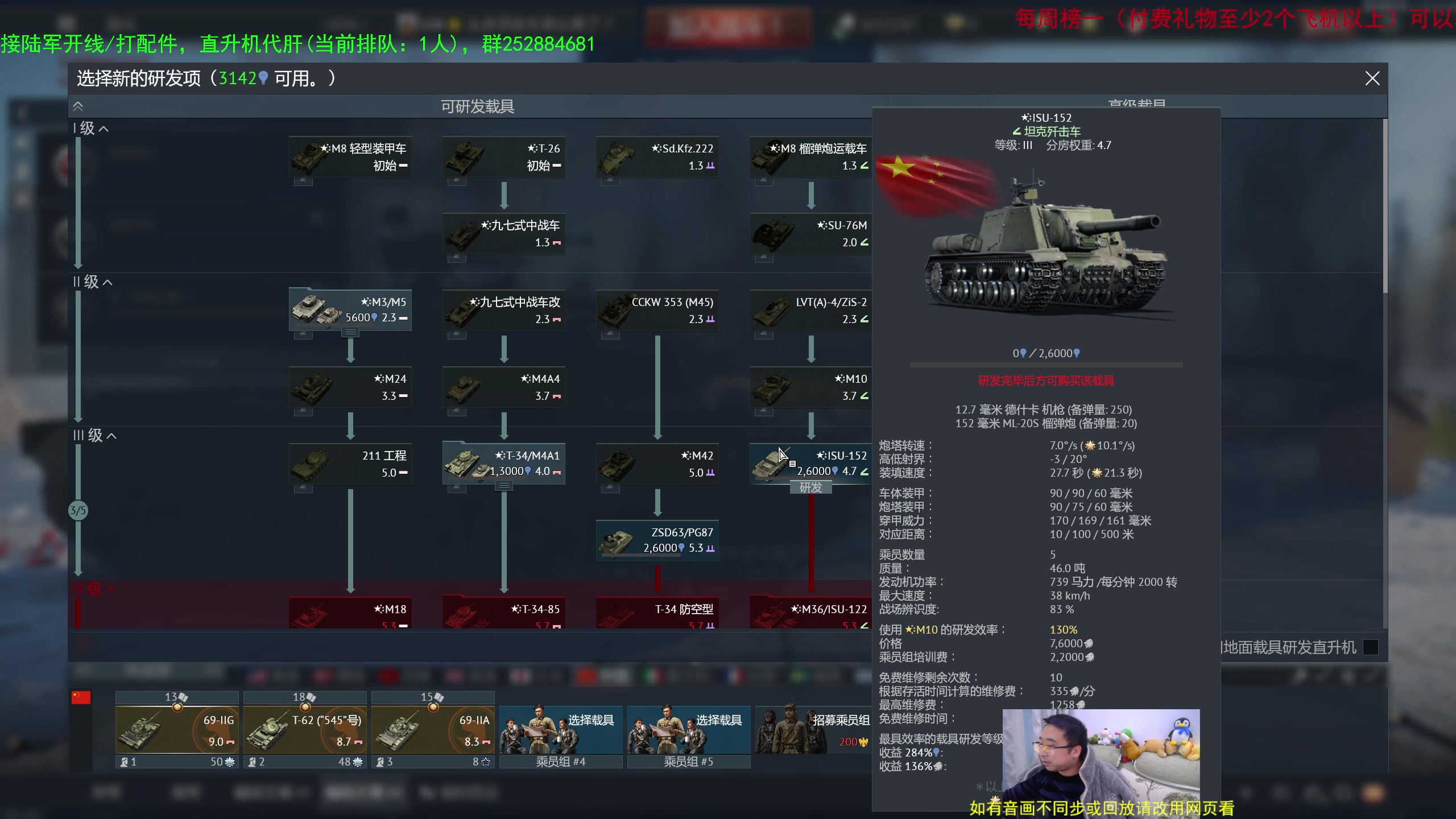The width and height of the screenshot is (1456, 819).
Task: Select the M8 轻型装甲车 vehicle card
Action: 350,157
